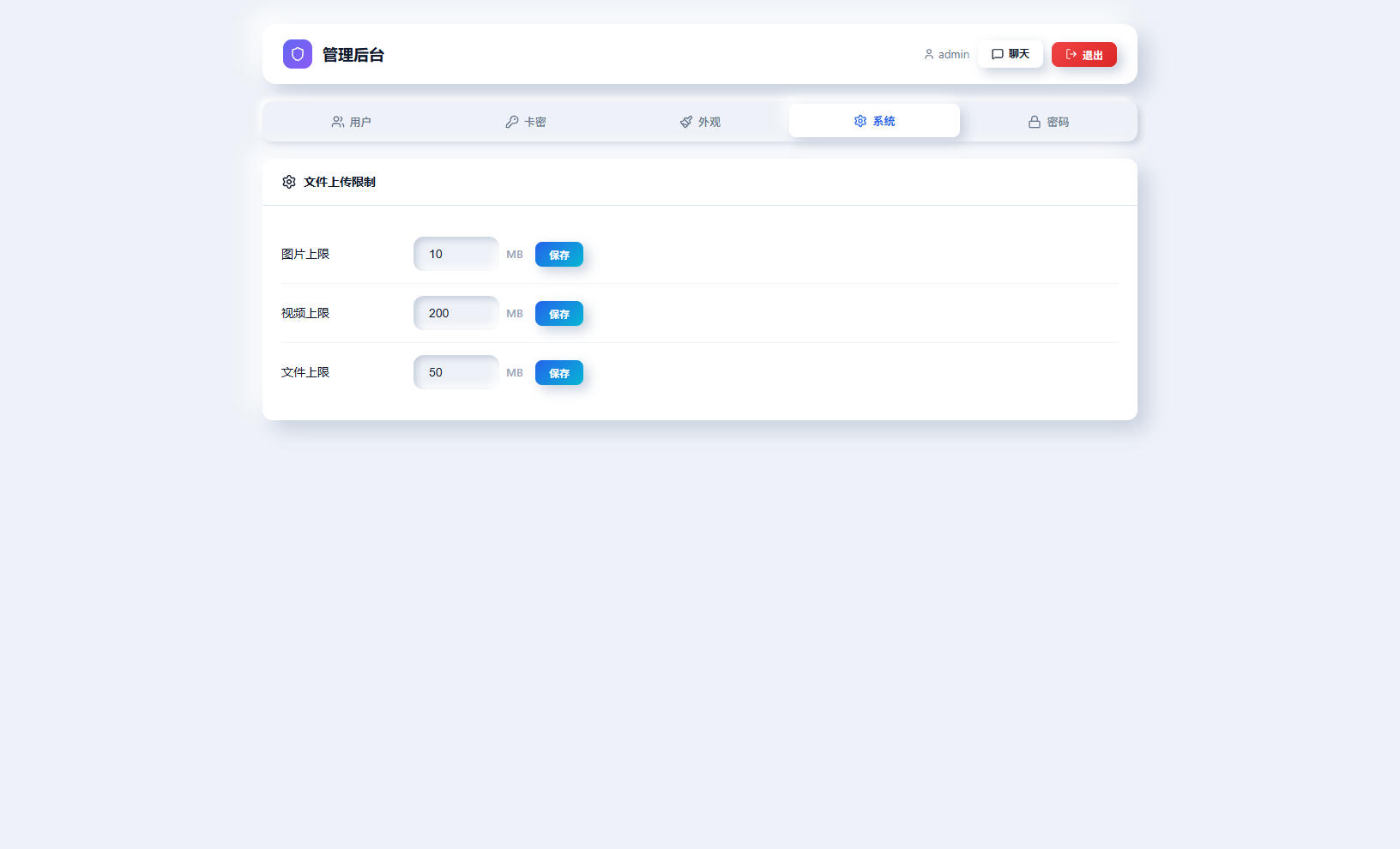Focus the 文件上限 input showing 50

click(x=456, y=372)
